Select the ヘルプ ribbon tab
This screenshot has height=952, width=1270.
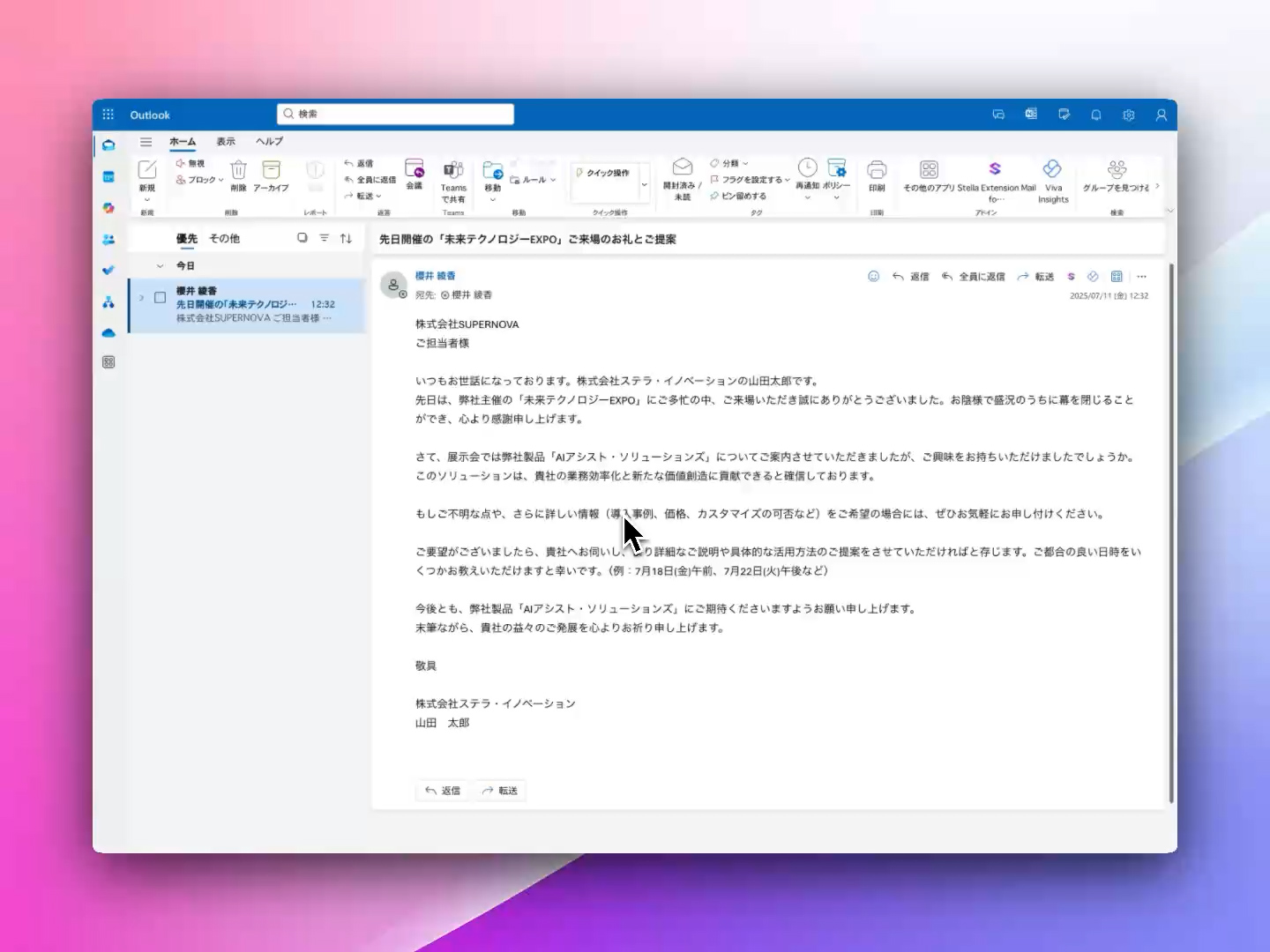point(269,142)
